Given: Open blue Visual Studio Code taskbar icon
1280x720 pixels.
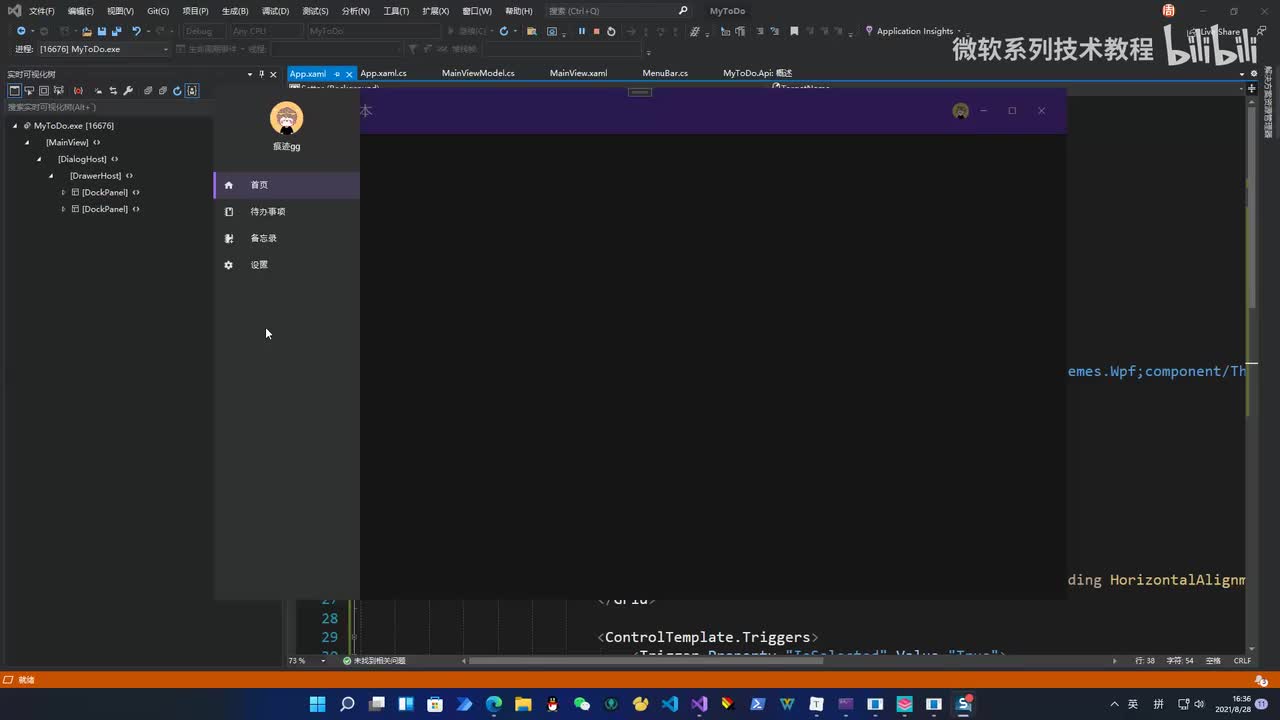Looking at the screenshot, I should tap(670, 704).
